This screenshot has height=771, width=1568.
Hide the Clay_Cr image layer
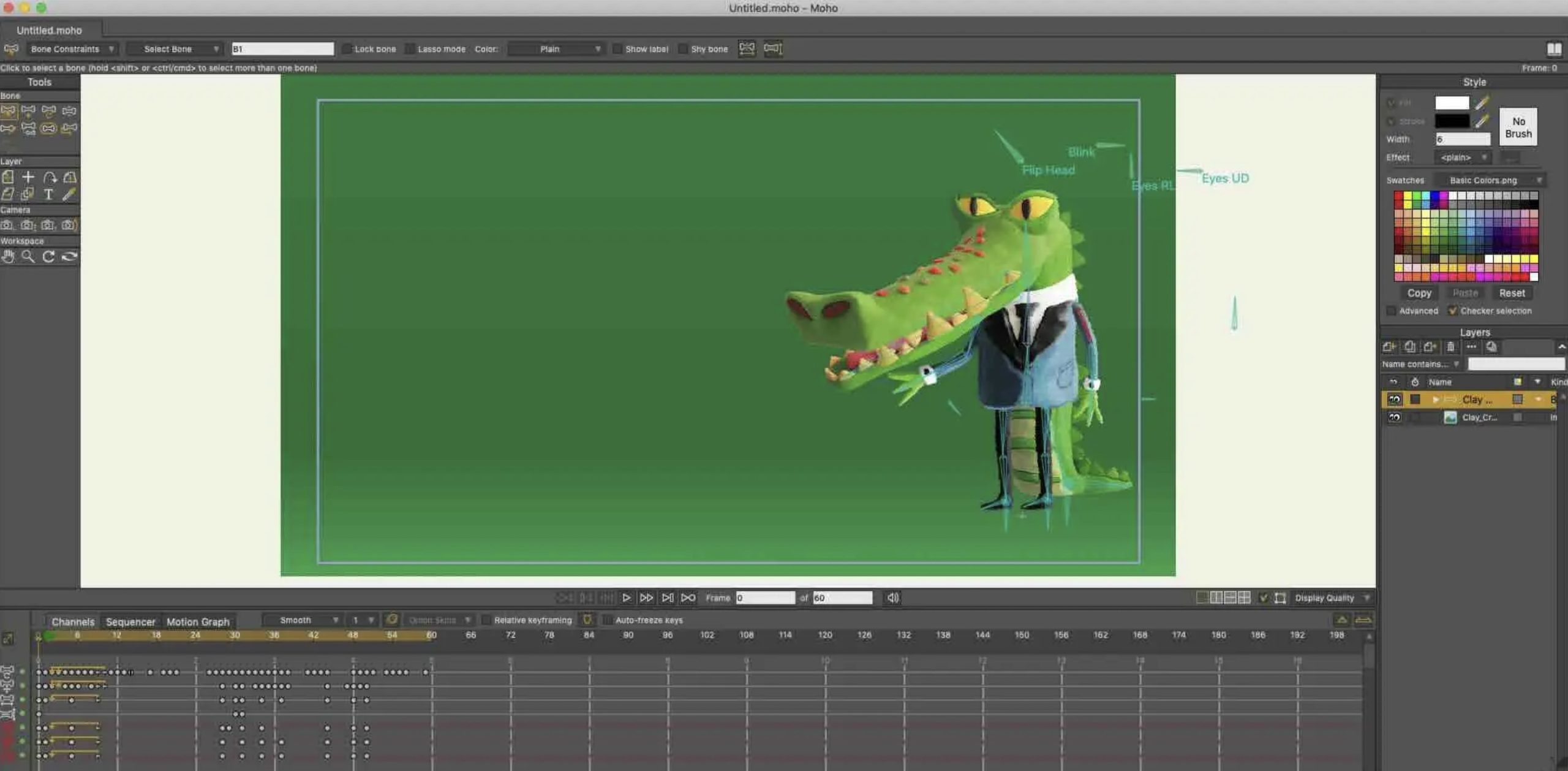(x=1395, y=417)
